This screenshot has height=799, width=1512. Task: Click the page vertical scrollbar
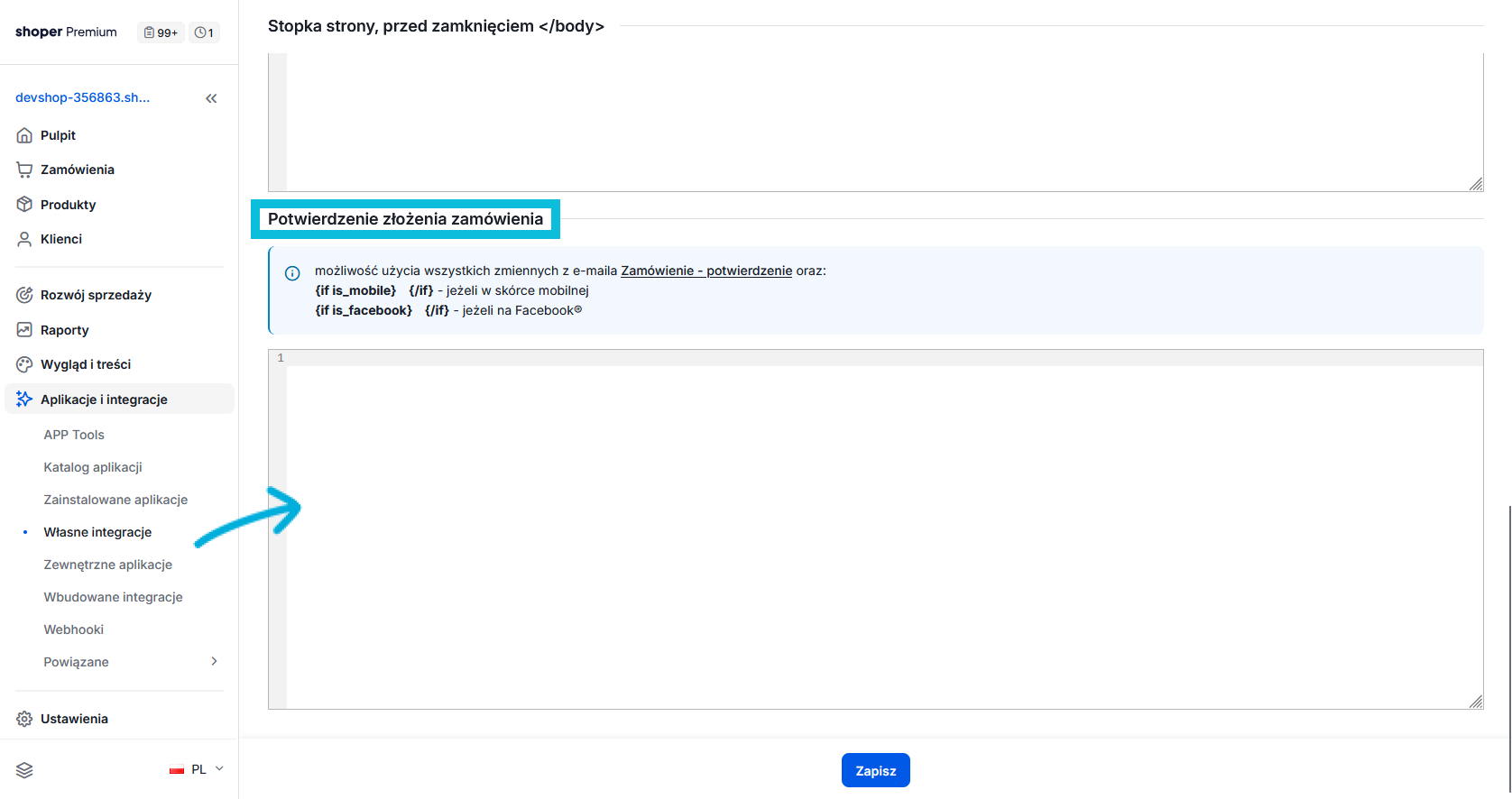click(1508, 649)
